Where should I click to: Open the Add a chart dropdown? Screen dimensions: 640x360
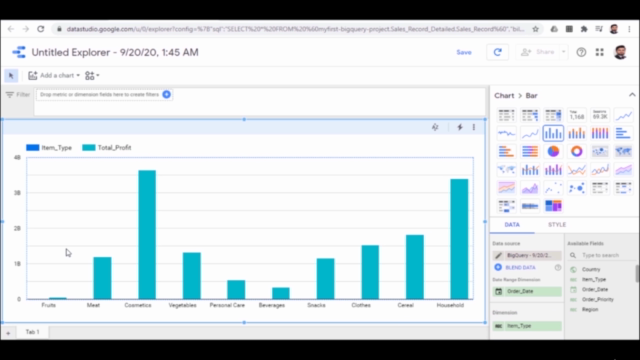pos(54,76)
